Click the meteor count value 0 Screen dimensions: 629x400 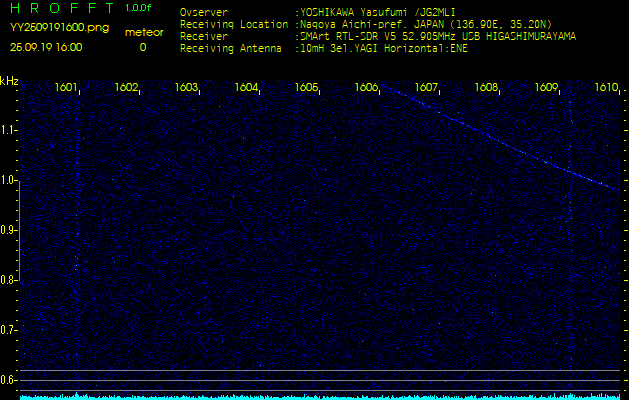point(142,47)
